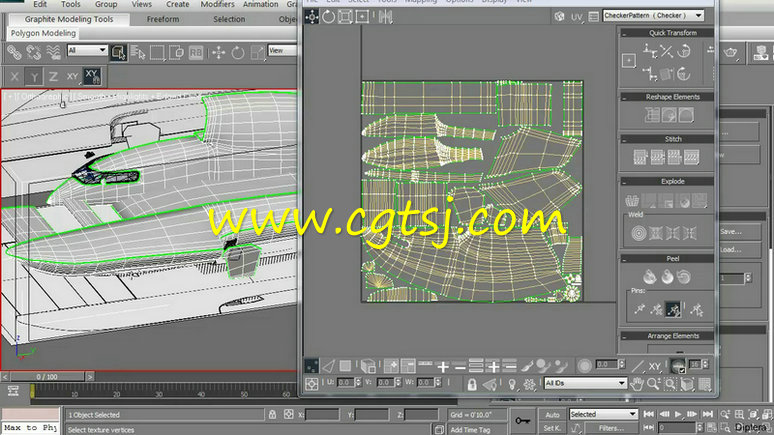774x435 pixels.
Task: Click the 0 / 100 time slider
Action: (x=46, y=377)
